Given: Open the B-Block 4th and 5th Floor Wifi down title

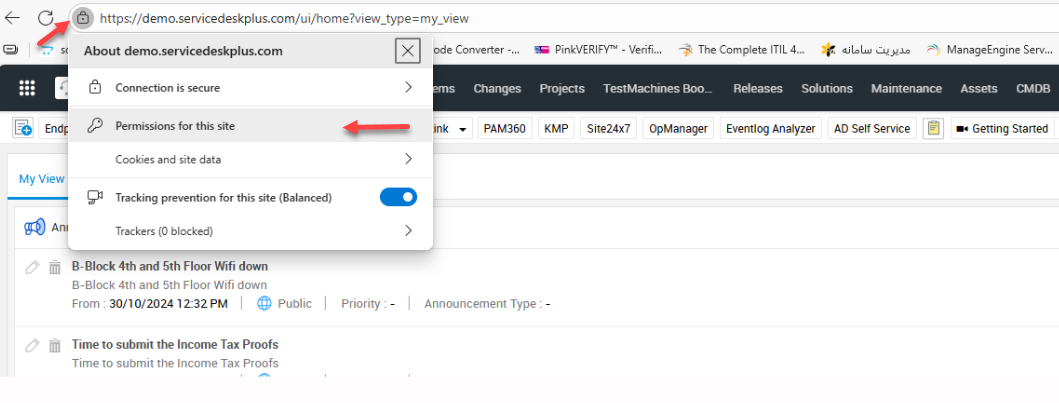Looking at the screenshot, I should (x=170, y=266).
